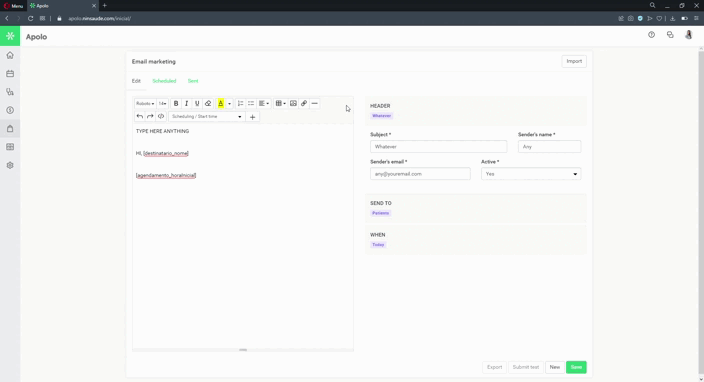Open the paragraph alignment dropdown
704x382 pixels.
tap(264, 104)
